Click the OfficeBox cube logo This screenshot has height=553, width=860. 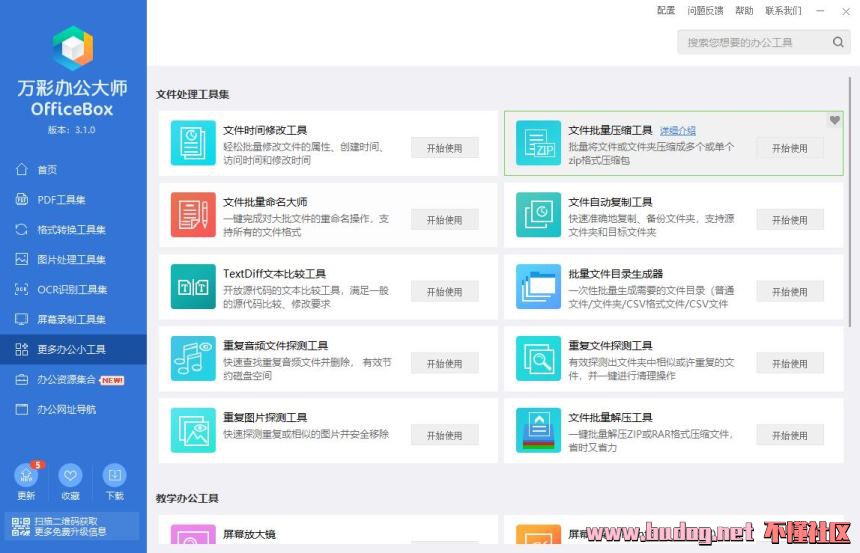pos(73,48)
